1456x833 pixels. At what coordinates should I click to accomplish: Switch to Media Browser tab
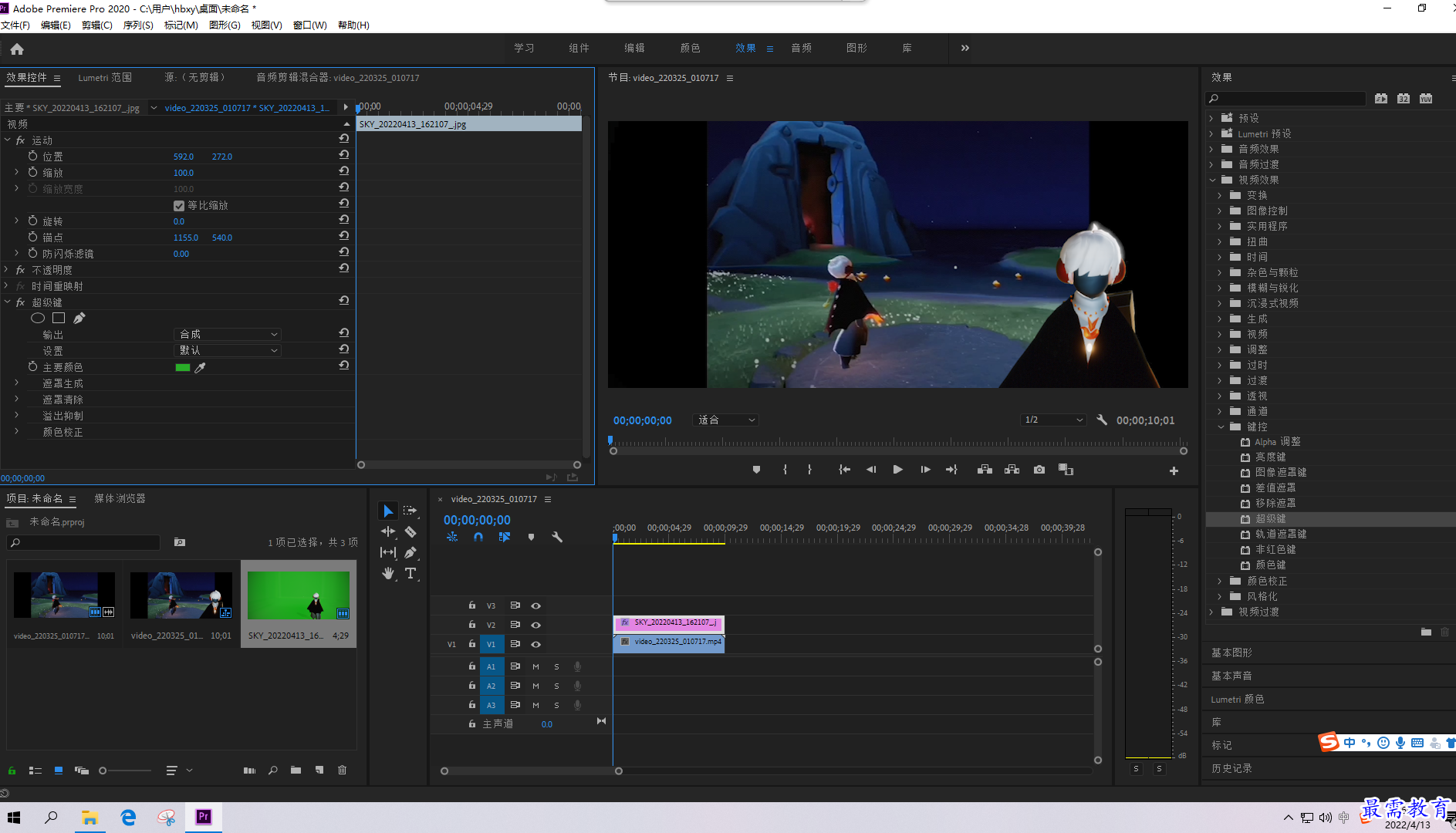(x=120, y=499)
